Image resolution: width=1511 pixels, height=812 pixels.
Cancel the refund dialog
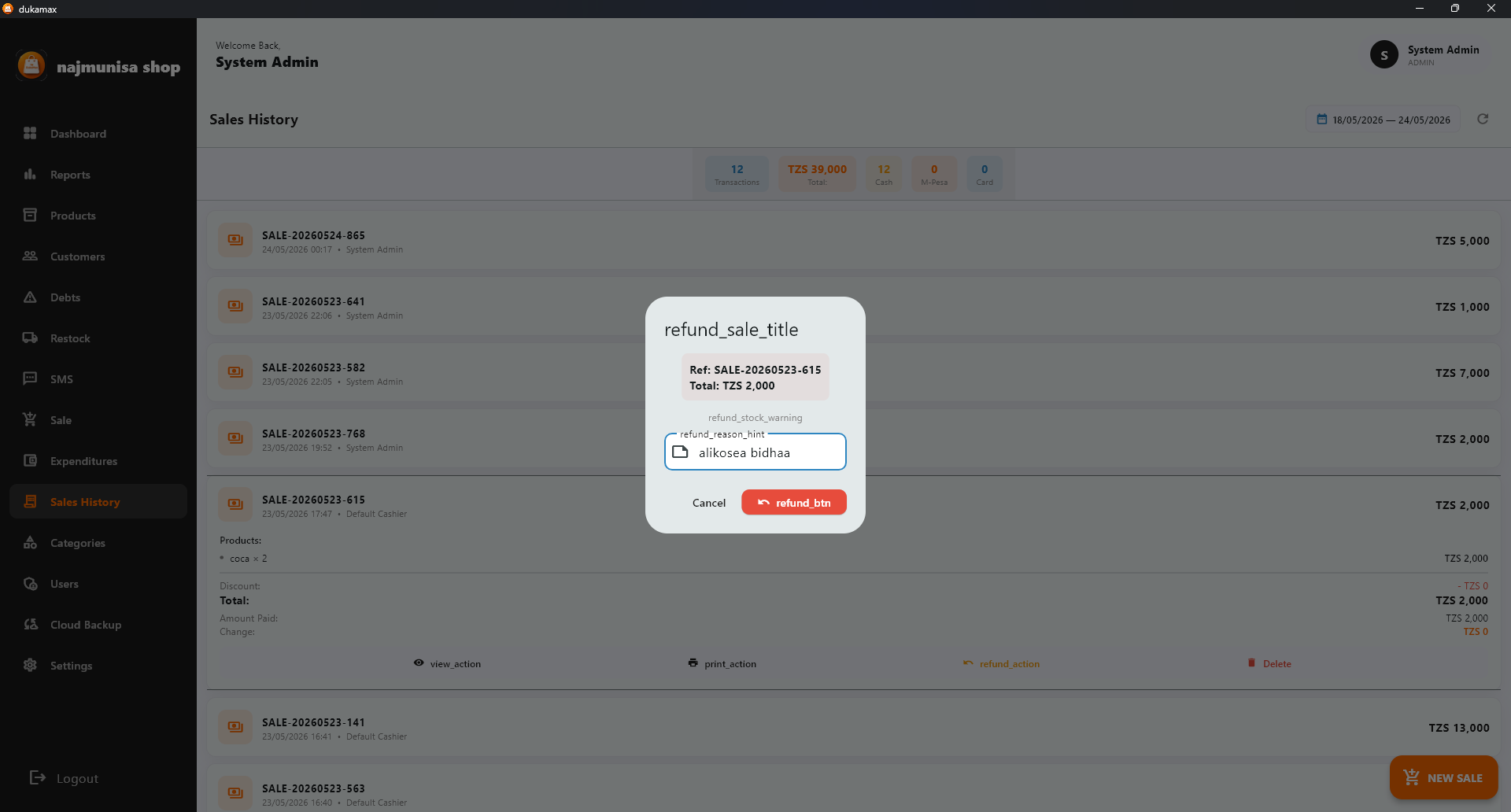[709, 503]
